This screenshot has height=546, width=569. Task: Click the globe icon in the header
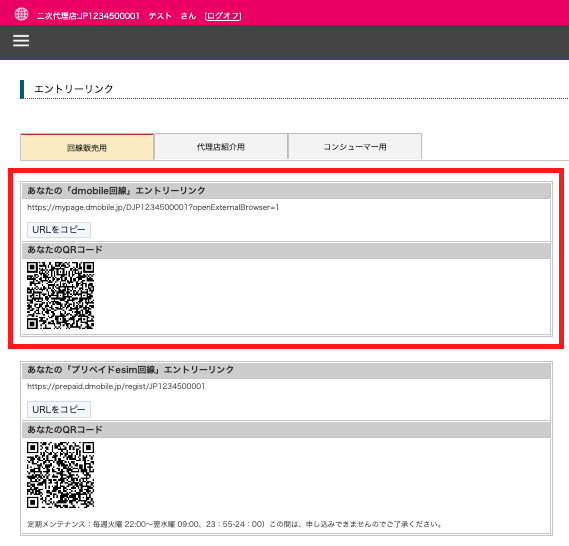[x=21, y=15]
